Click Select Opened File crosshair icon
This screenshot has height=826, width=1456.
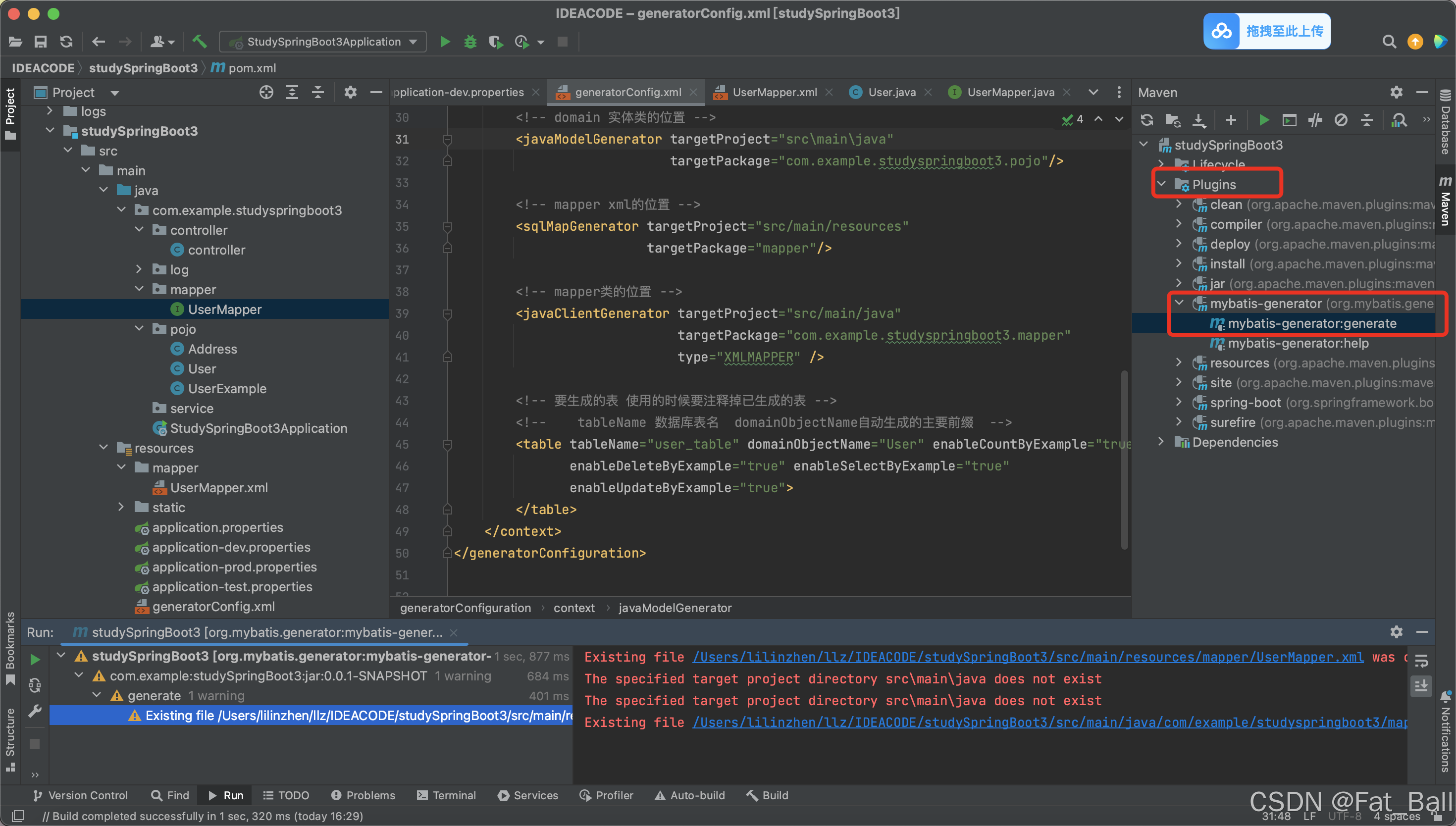click(266, 93)
